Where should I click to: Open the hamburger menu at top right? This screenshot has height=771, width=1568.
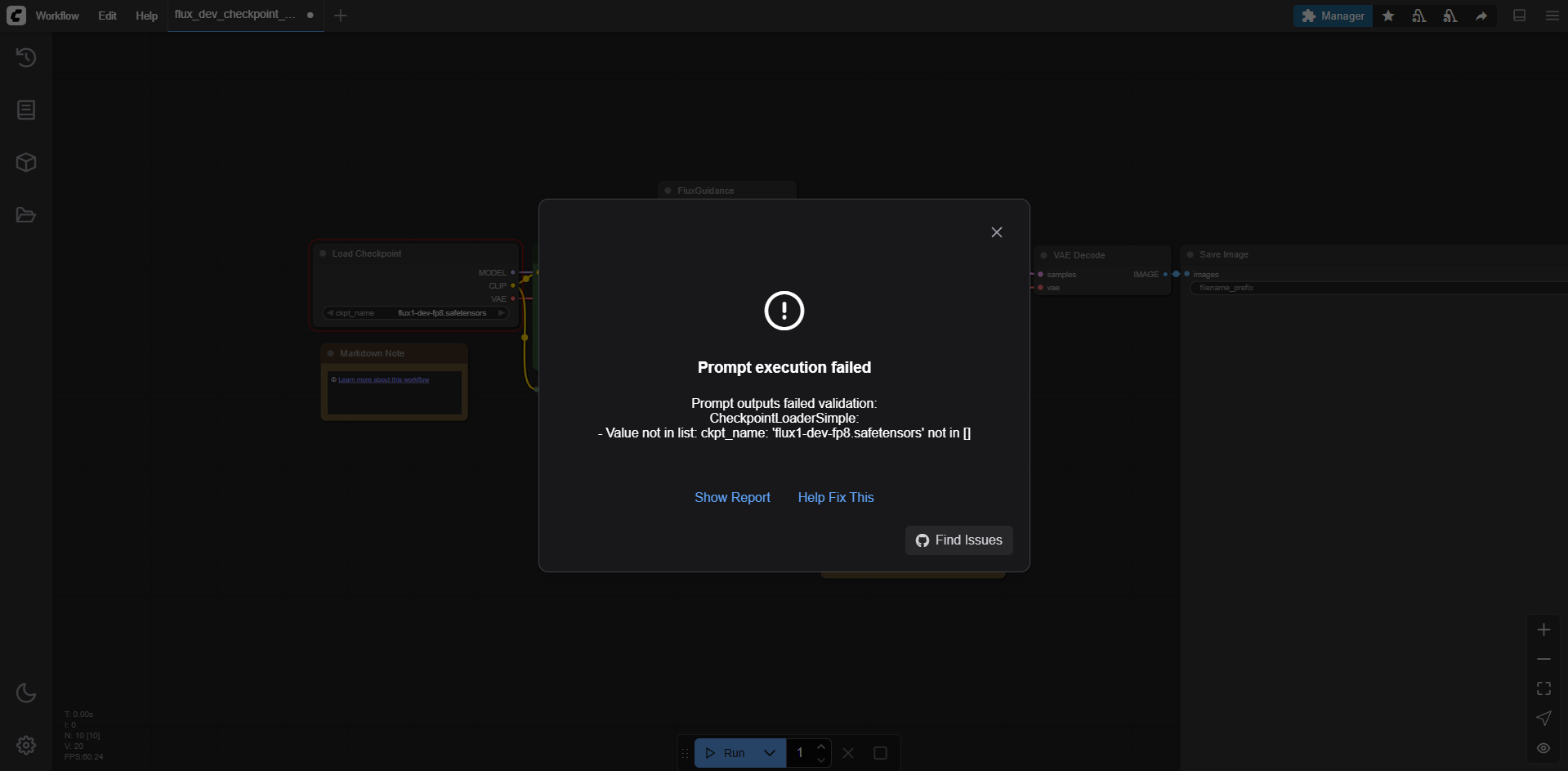pos(1552,16)
